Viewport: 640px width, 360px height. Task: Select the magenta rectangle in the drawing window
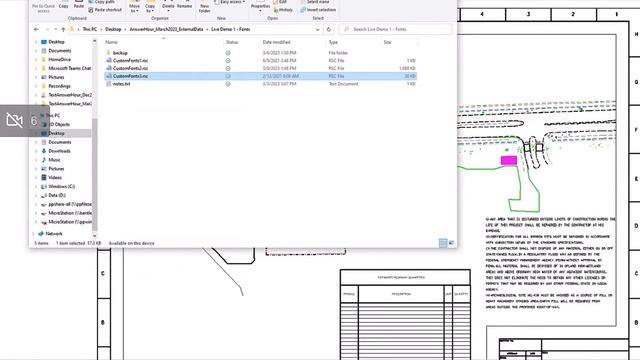tap(509, 160)
